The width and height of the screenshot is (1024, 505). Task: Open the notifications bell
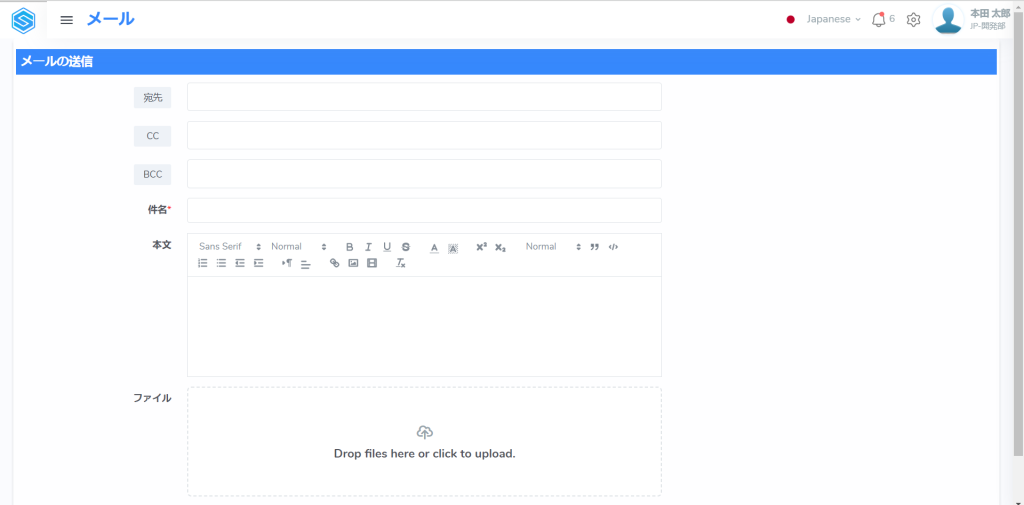coord(878,19)
